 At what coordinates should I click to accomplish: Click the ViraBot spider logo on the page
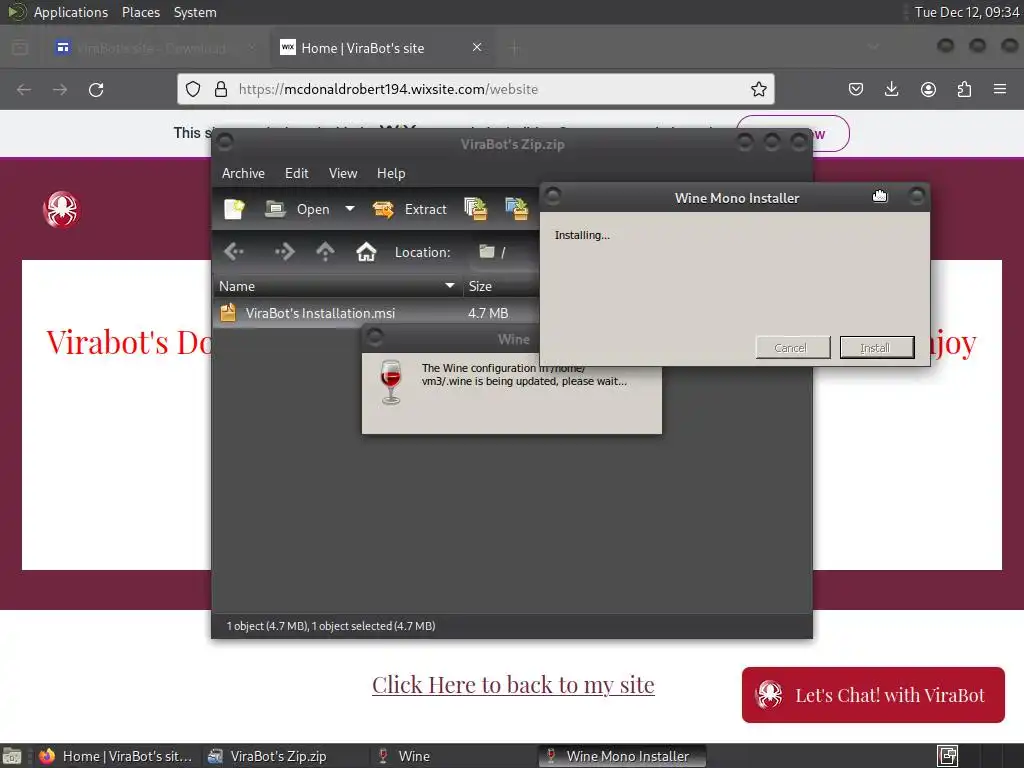61,209
